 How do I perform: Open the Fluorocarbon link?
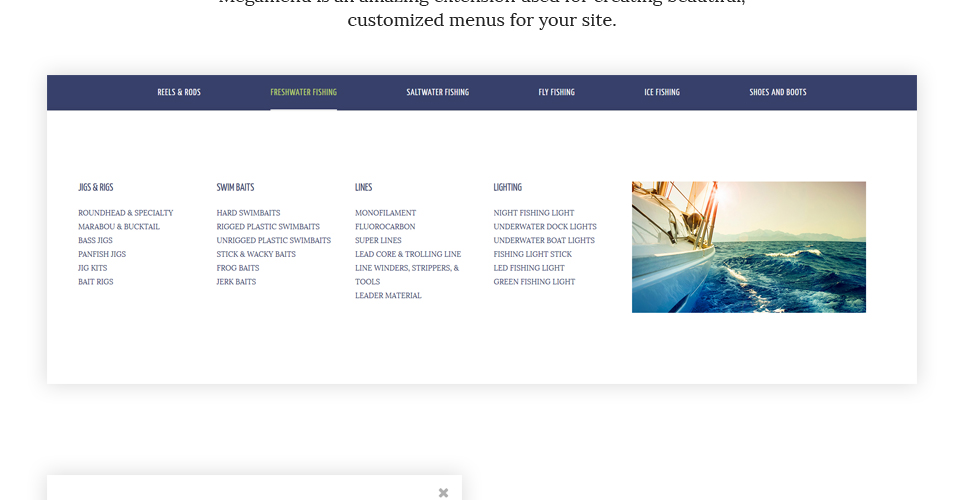point(385,227)
